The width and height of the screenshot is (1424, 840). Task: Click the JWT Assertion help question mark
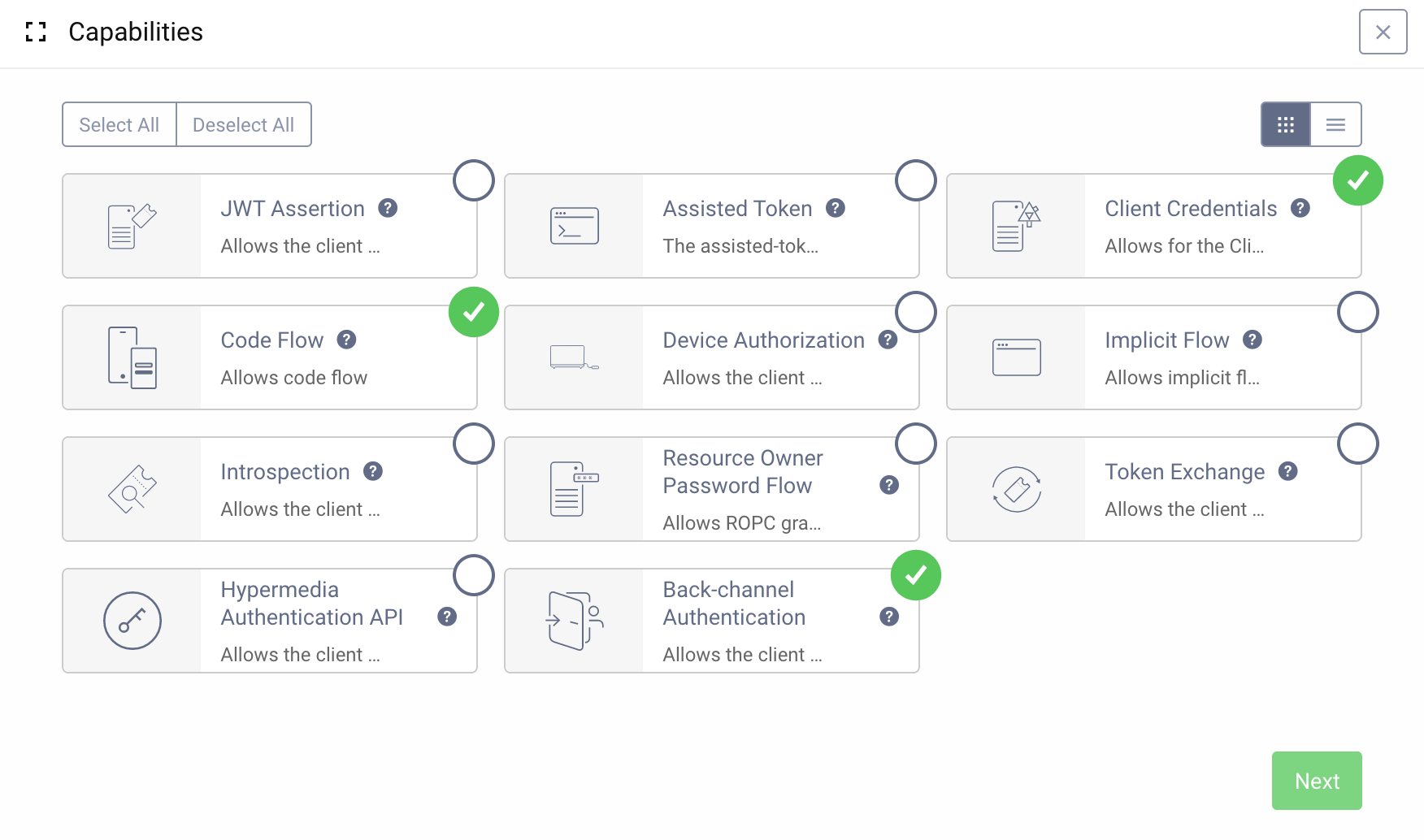388,209
